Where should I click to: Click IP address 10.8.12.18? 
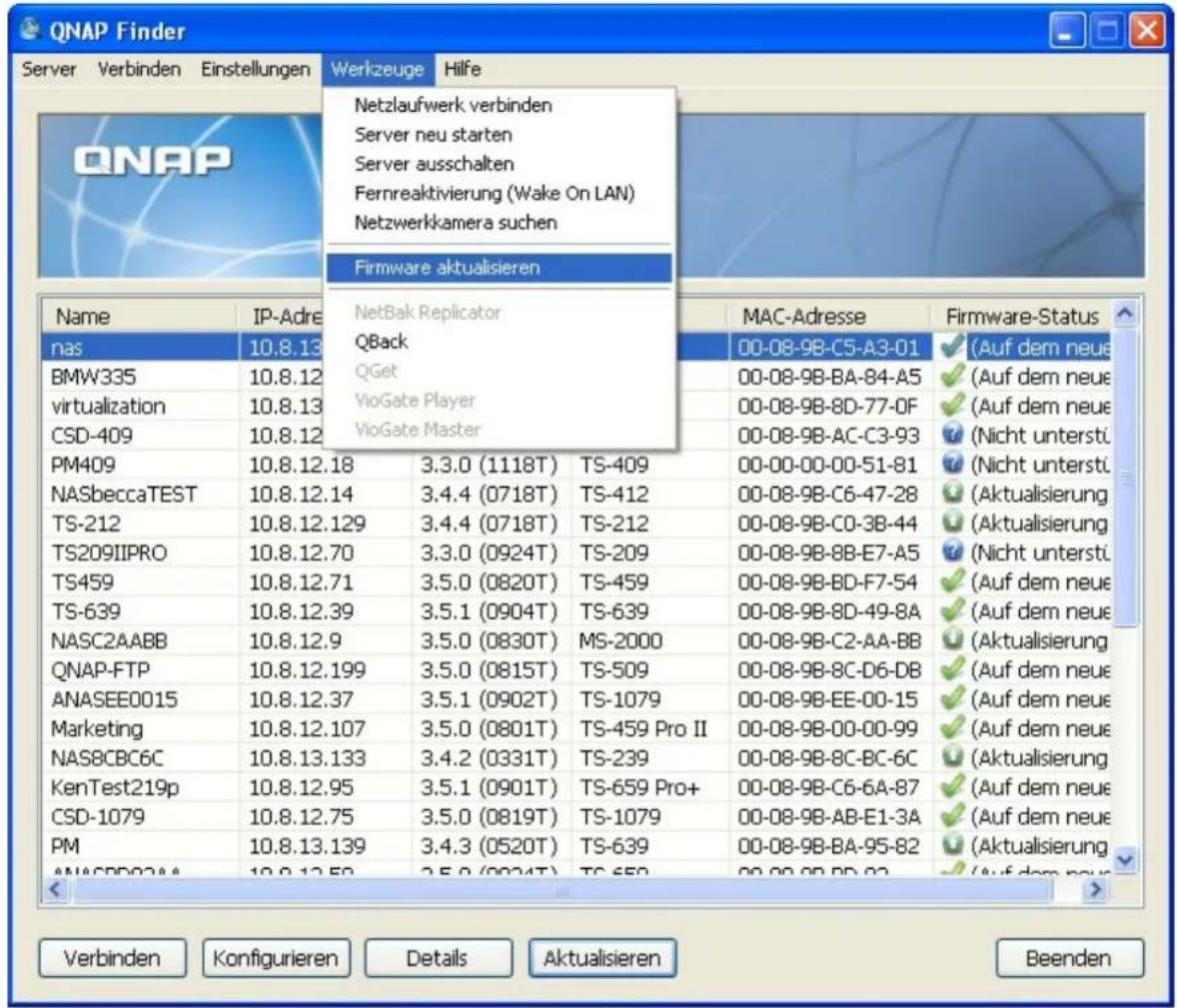tap(301, 464)
